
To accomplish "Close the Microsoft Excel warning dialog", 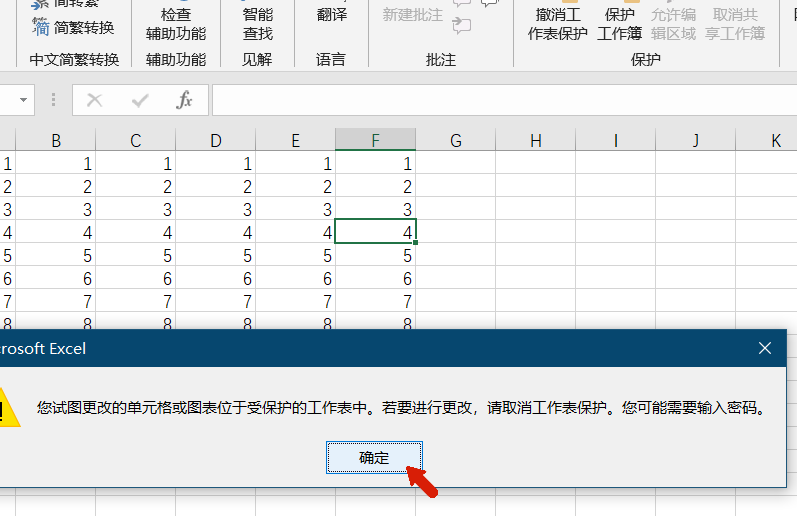I will click(x=764, y=348).
